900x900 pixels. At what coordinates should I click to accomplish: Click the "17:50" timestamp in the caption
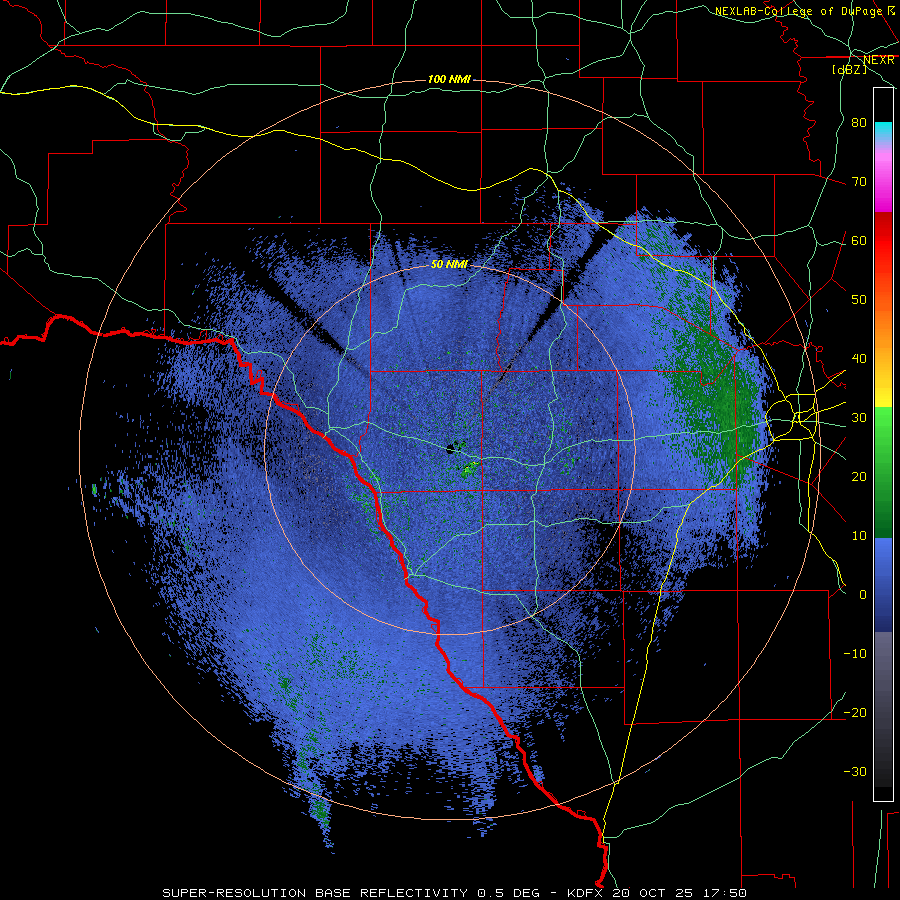pyautogui.click(x=727, y=893)
